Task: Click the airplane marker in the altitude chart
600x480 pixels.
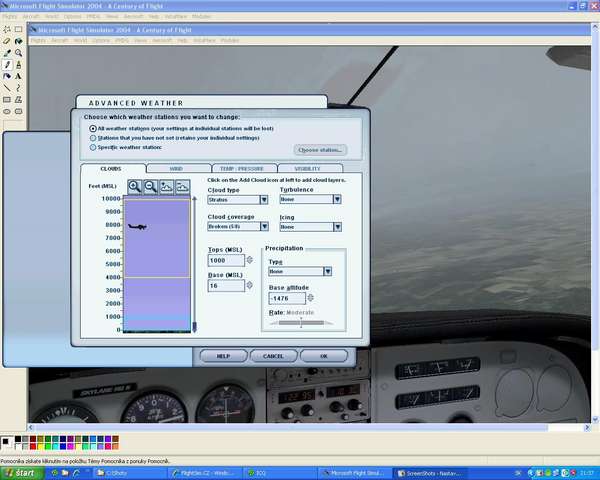Action: [137, 227]
